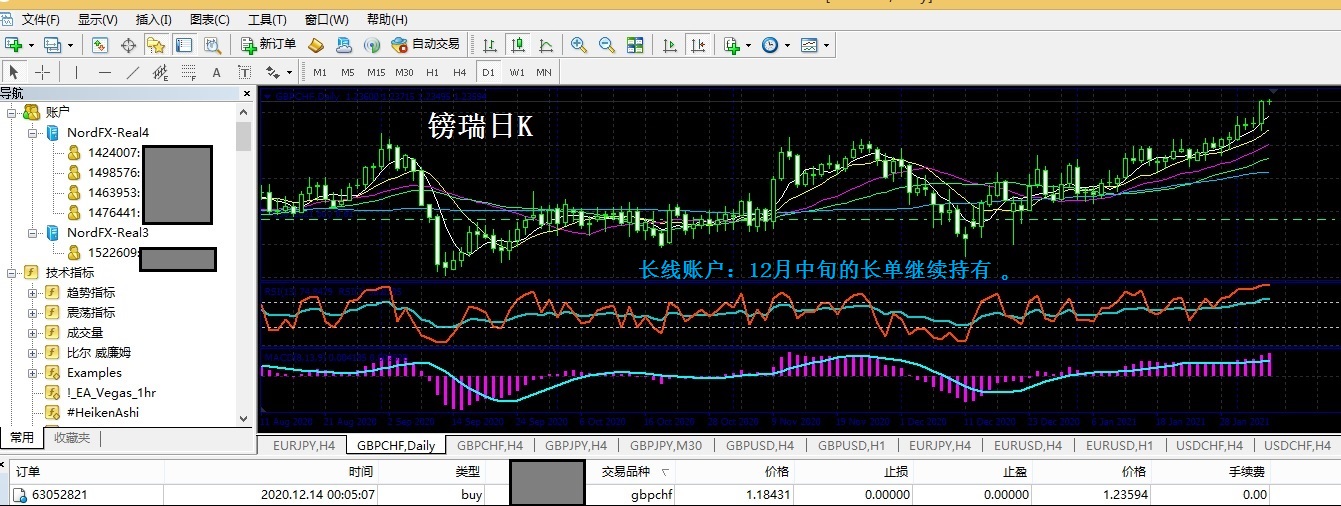Image resolution: width=1341 pixels, height=506 pixels.
Task: Toggle 自动交易 auto trading
Action: click(426, 45)
